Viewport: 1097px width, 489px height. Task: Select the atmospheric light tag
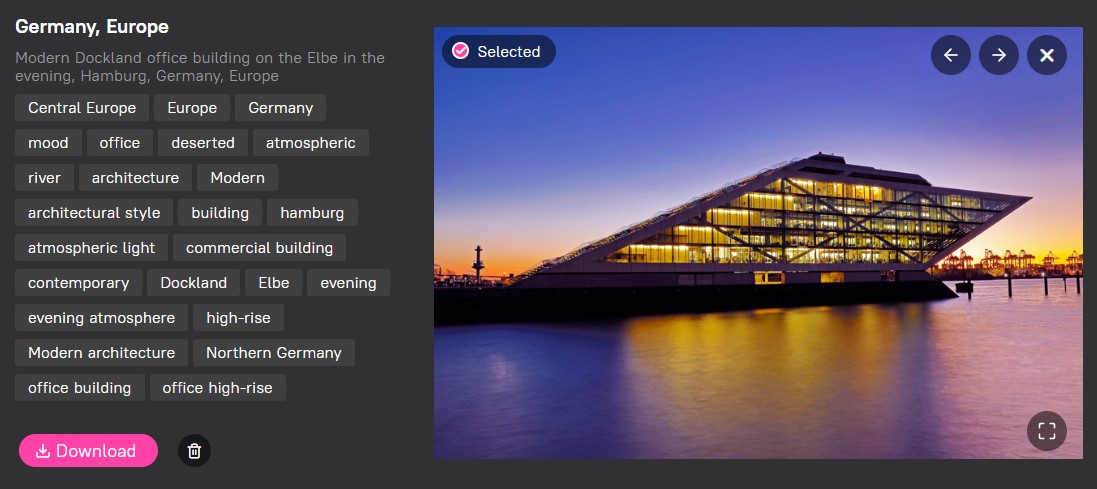tap(92, 248)
